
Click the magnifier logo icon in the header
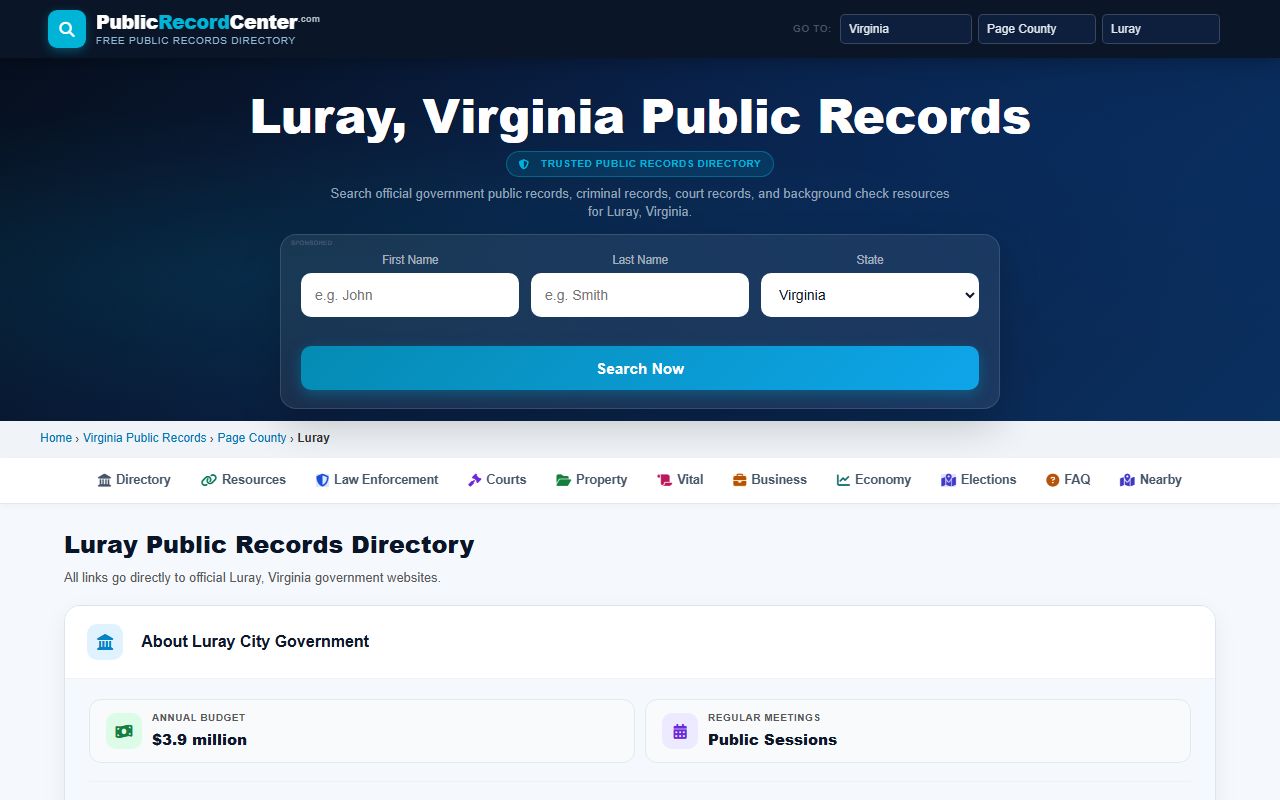67,29
